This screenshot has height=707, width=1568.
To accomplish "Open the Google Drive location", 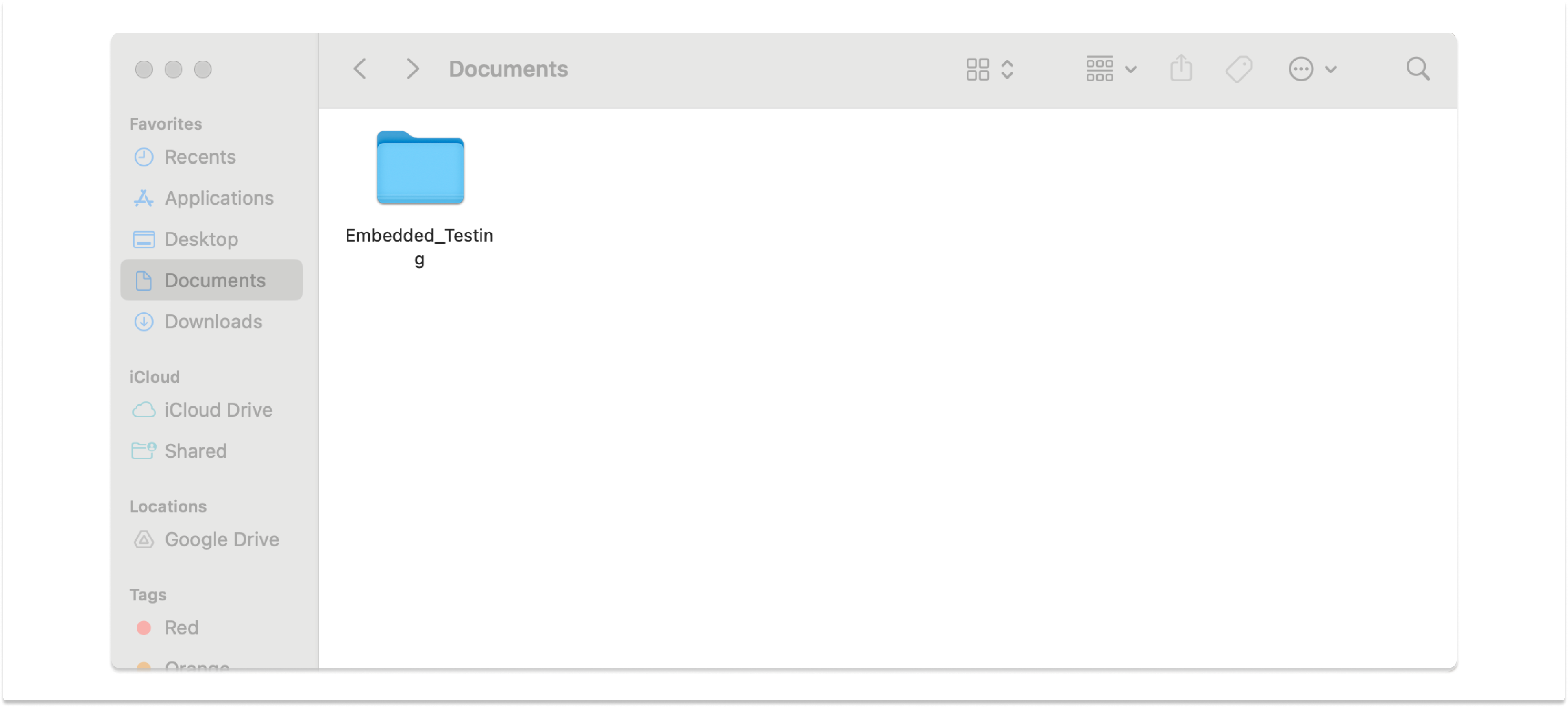I will click(x=221, y=539).
